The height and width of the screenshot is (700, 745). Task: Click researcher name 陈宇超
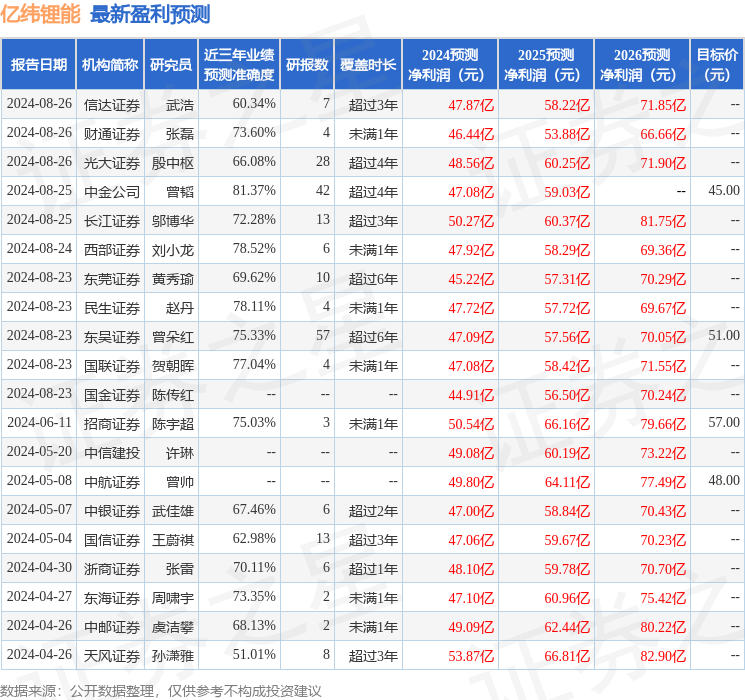[x=172, y=424]
